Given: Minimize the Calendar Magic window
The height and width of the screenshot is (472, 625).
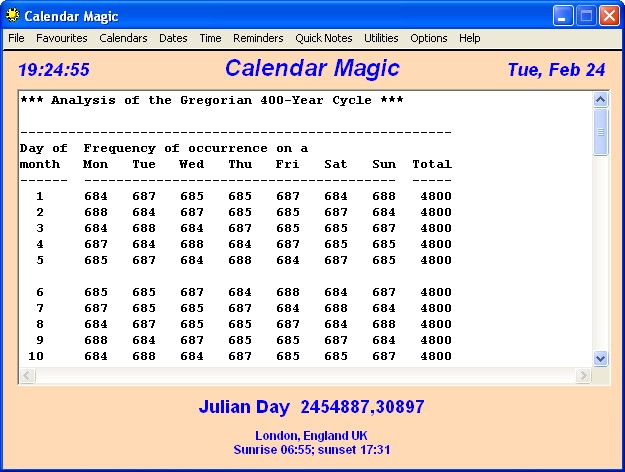Looking at the screenshot, I should coord(563,16).
